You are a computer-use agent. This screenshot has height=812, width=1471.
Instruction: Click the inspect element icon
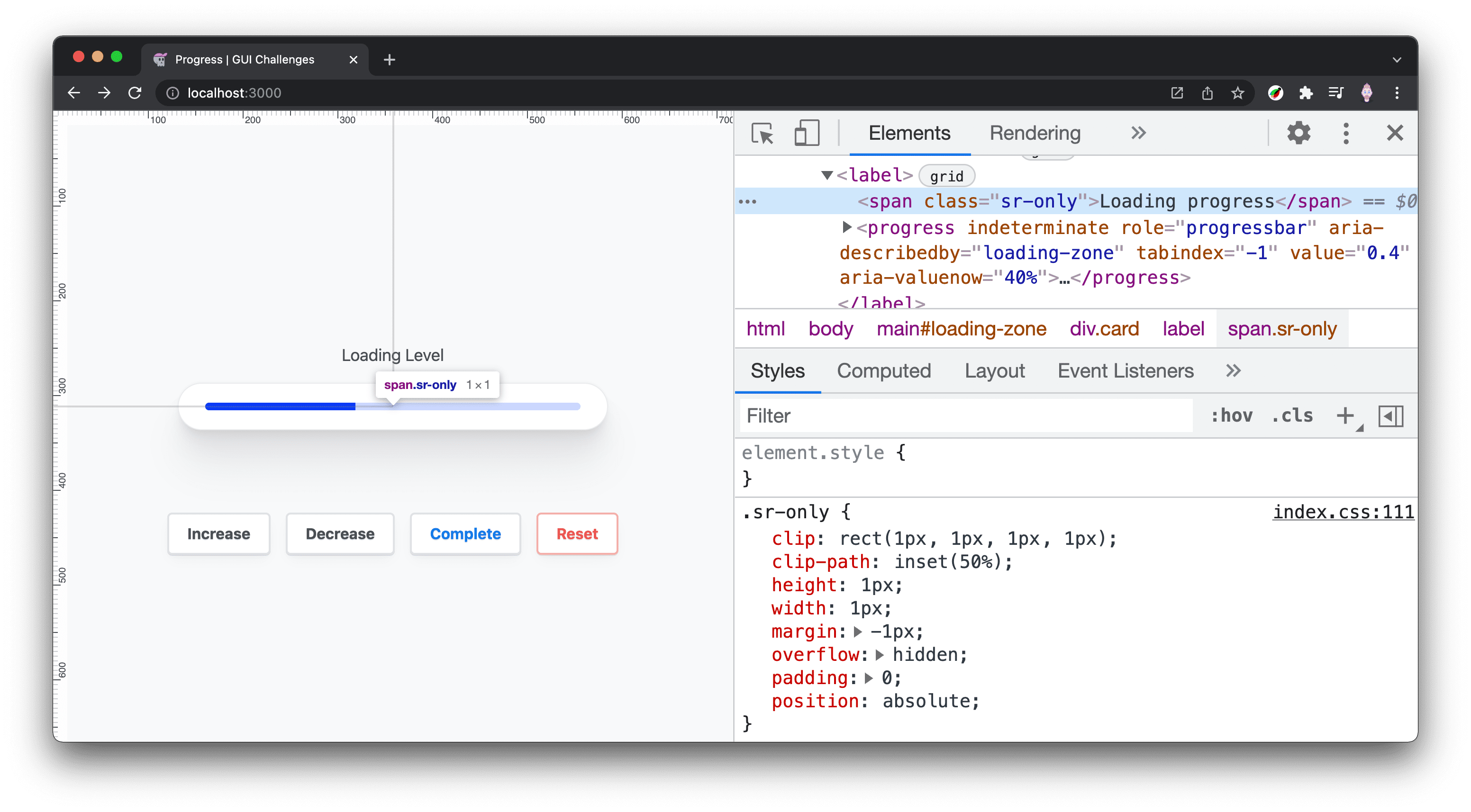pos(763,133)
